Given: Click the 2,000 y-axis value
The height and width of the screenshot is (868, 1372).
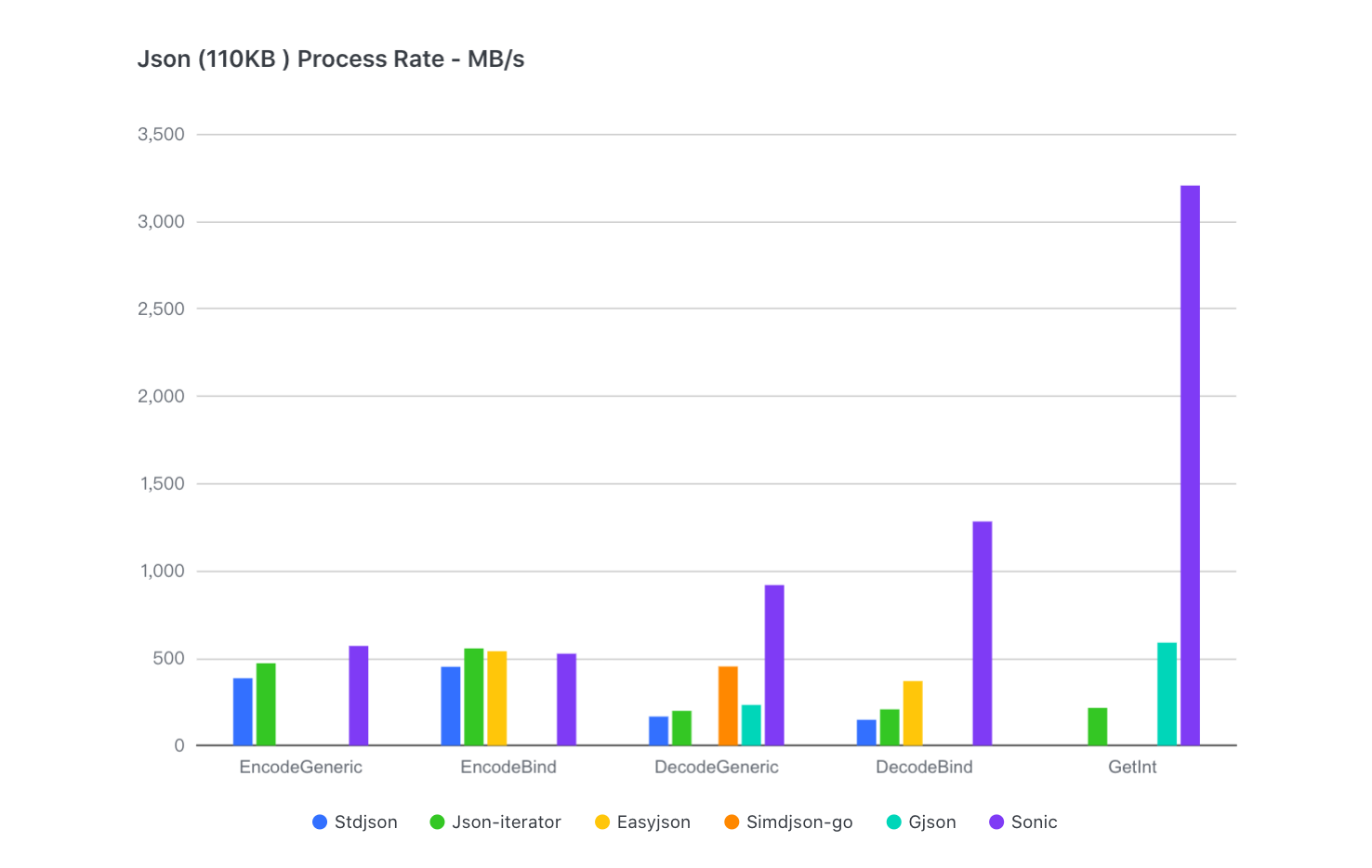Looking at the screenshot, I should pyautogui.click(x=162, y=397).
